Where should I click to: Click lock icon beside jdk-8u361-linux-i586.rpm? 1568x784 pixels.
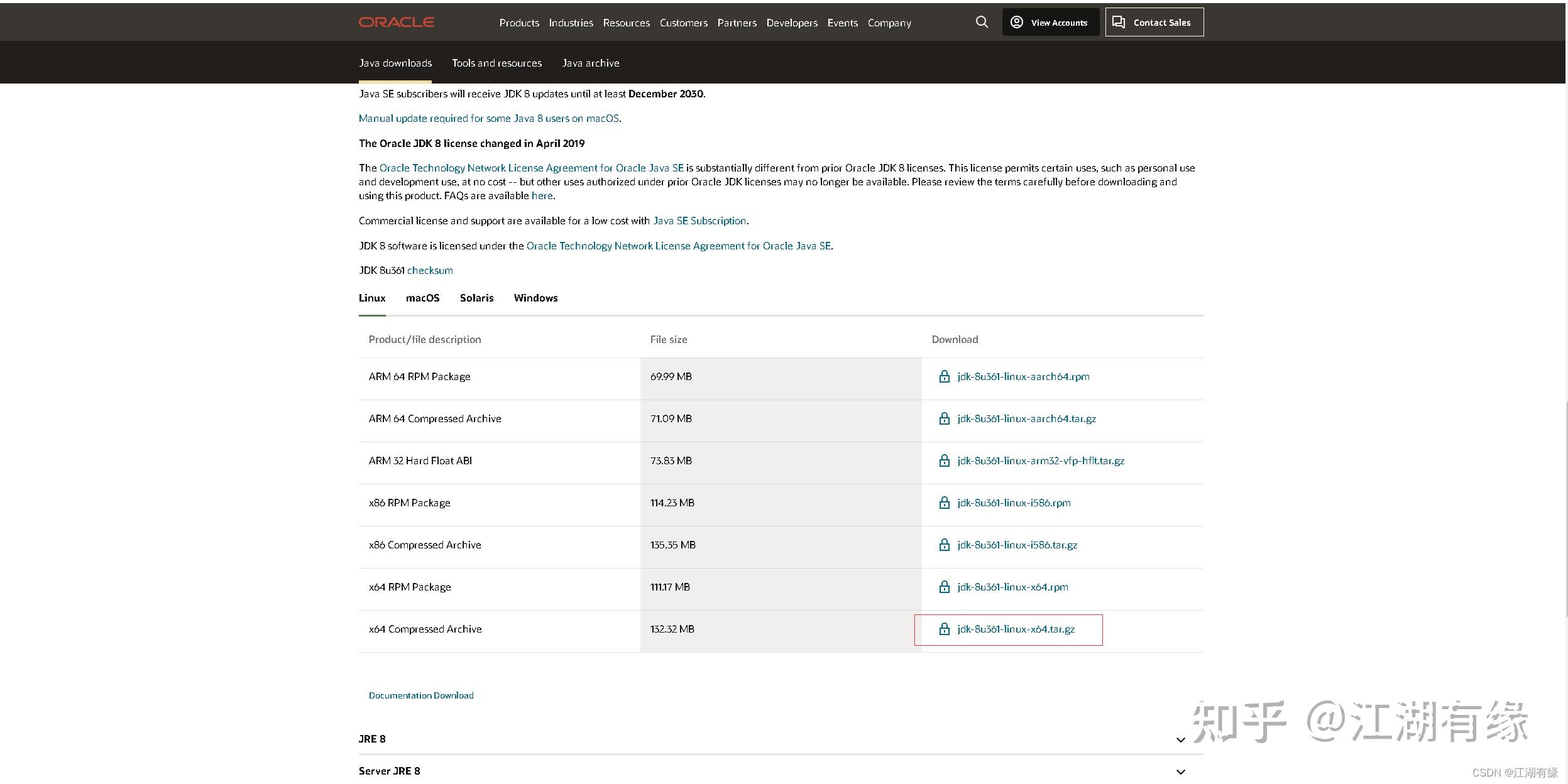click(x=944, y=503)
